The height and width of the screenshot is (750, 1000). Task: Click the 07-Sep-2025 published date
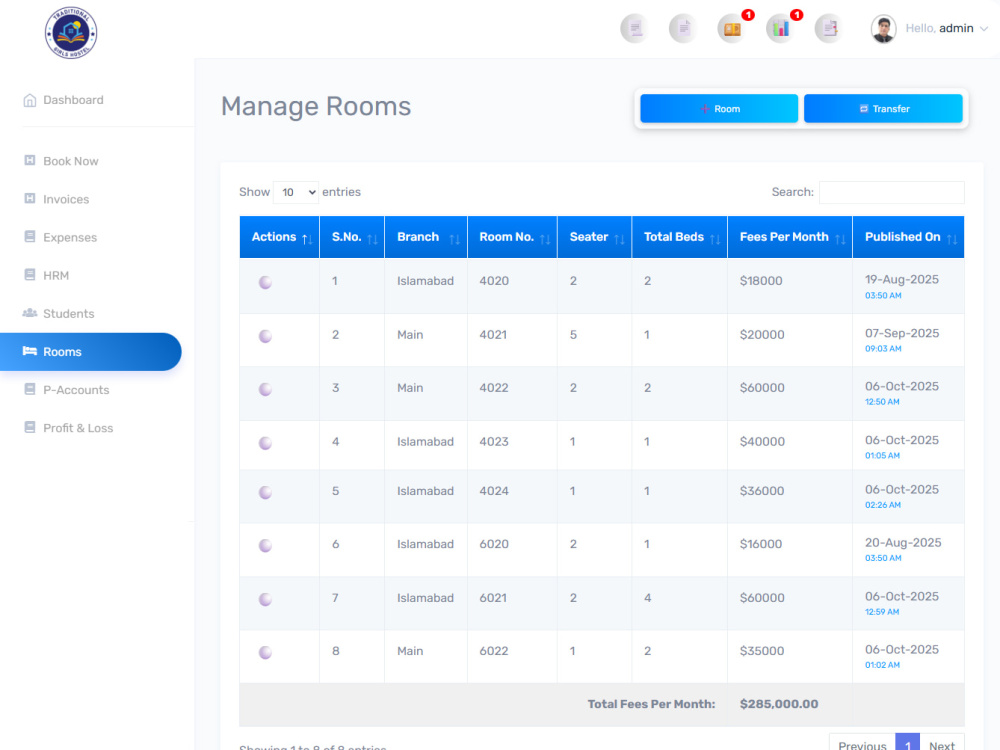(x=902, y=334)
